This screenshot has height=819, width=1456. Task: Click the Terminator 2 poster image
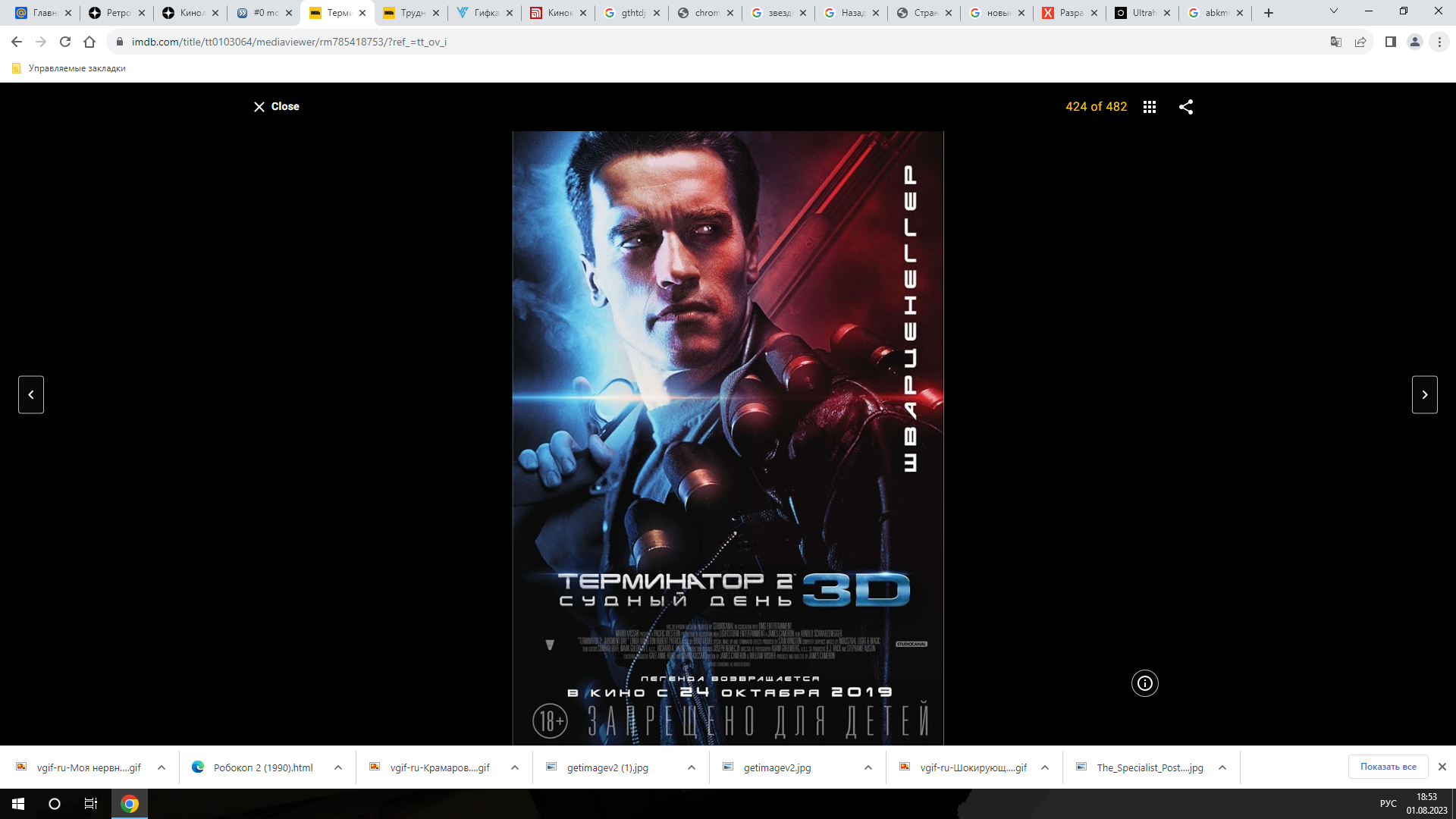(x=728, y=438)
